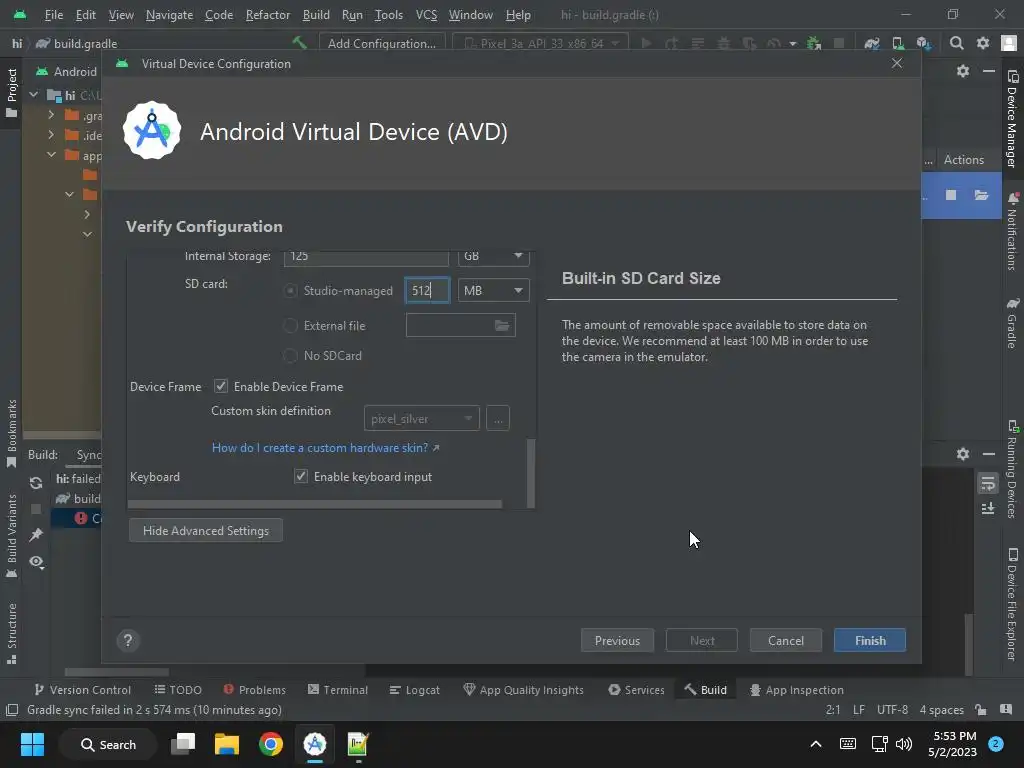The image size is (1024, 768).
Task: Open the Tools menu
Action: pos(389,14)
